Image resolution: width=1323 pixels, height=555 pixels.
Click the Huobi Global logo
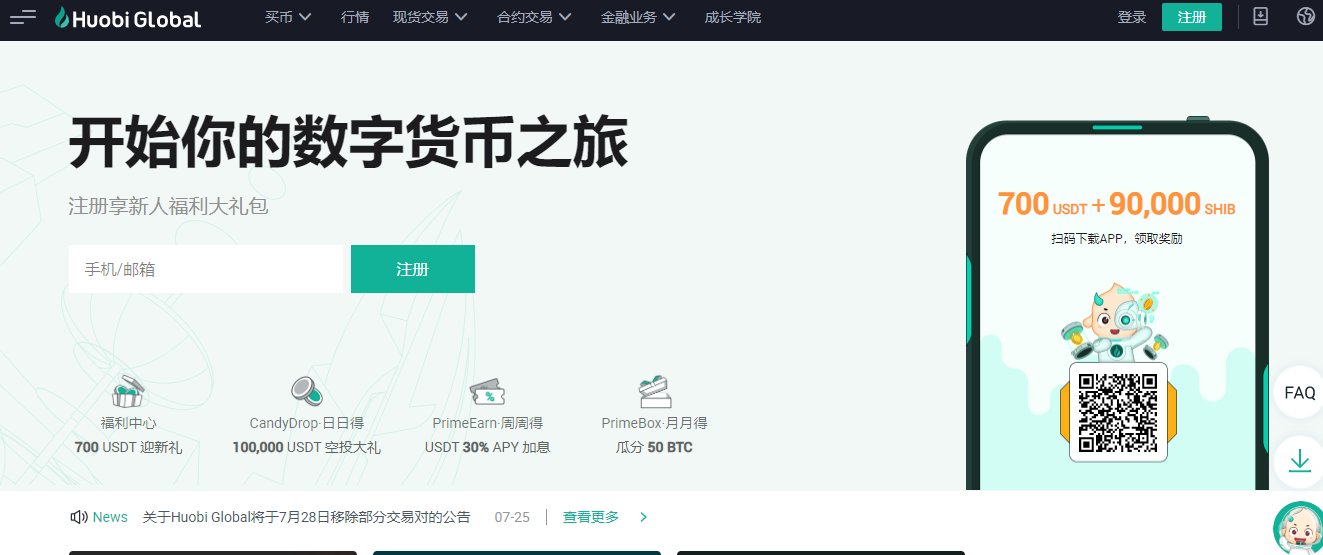[x=128, y=18]
